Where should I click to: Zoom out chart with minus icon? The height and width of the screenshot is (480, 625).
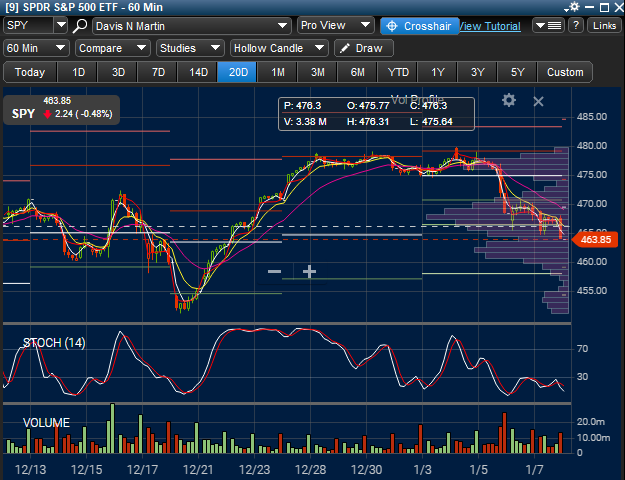[x=274, y=272]
